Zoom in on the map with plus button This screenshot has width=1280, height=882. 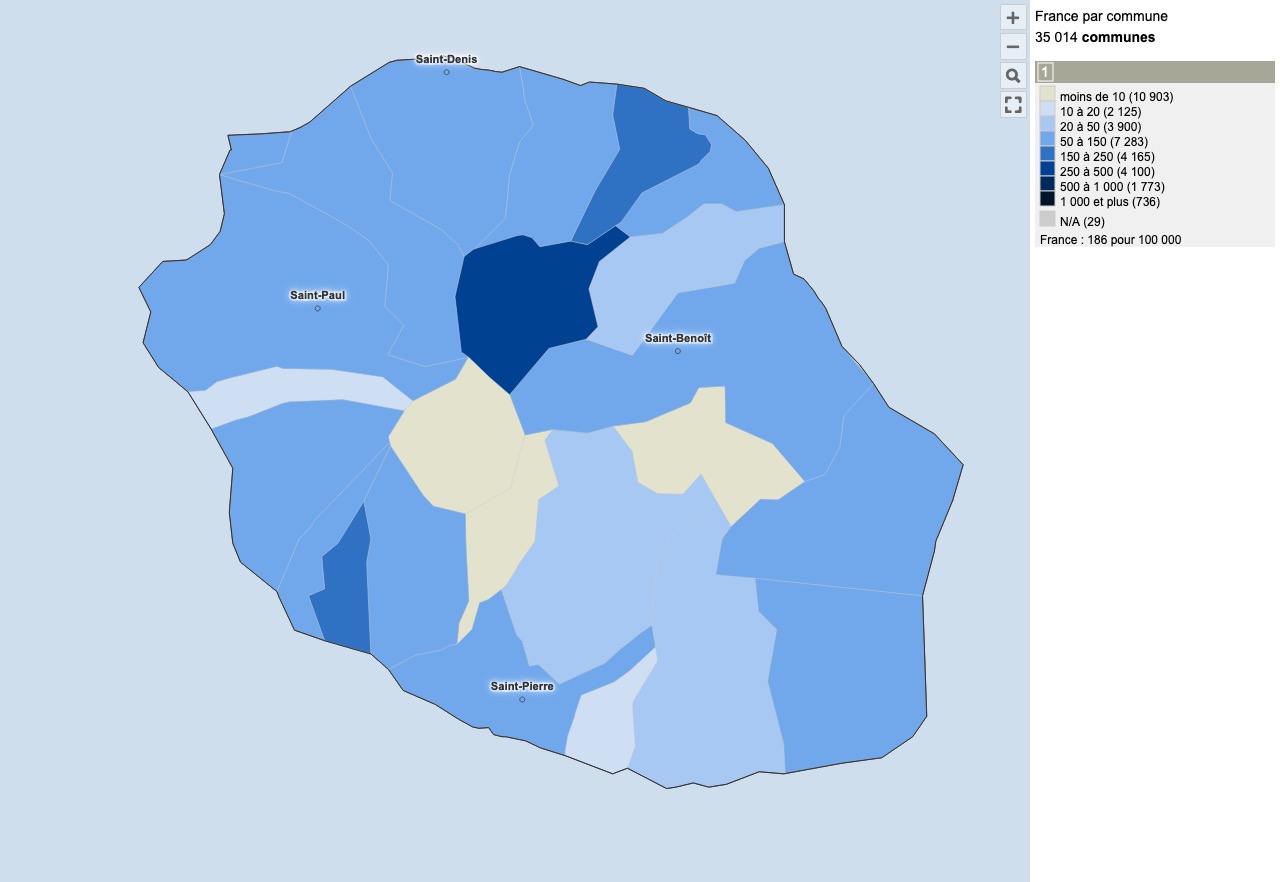[x=1013, y=18]
